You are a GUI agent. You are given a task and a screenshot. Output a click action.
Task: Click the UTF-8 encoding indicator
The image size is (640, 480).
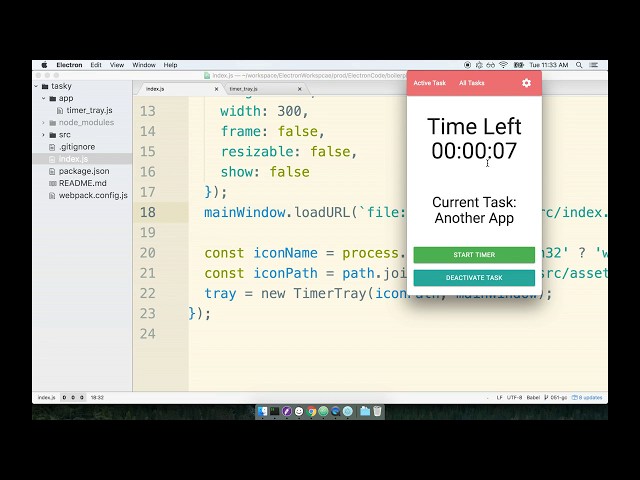click(514, 398)
